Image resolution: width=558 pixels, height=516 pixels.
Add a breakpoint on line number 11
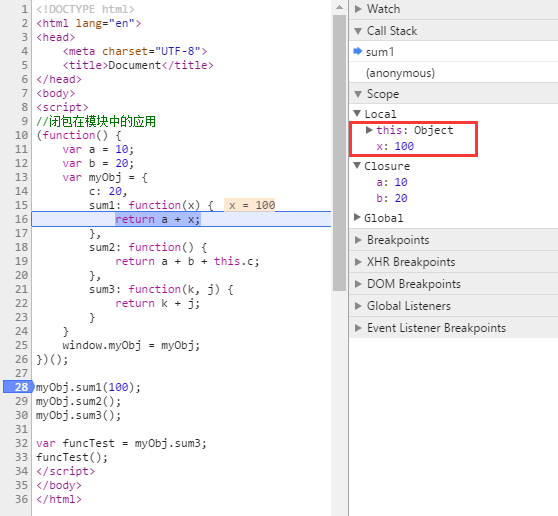21,149
